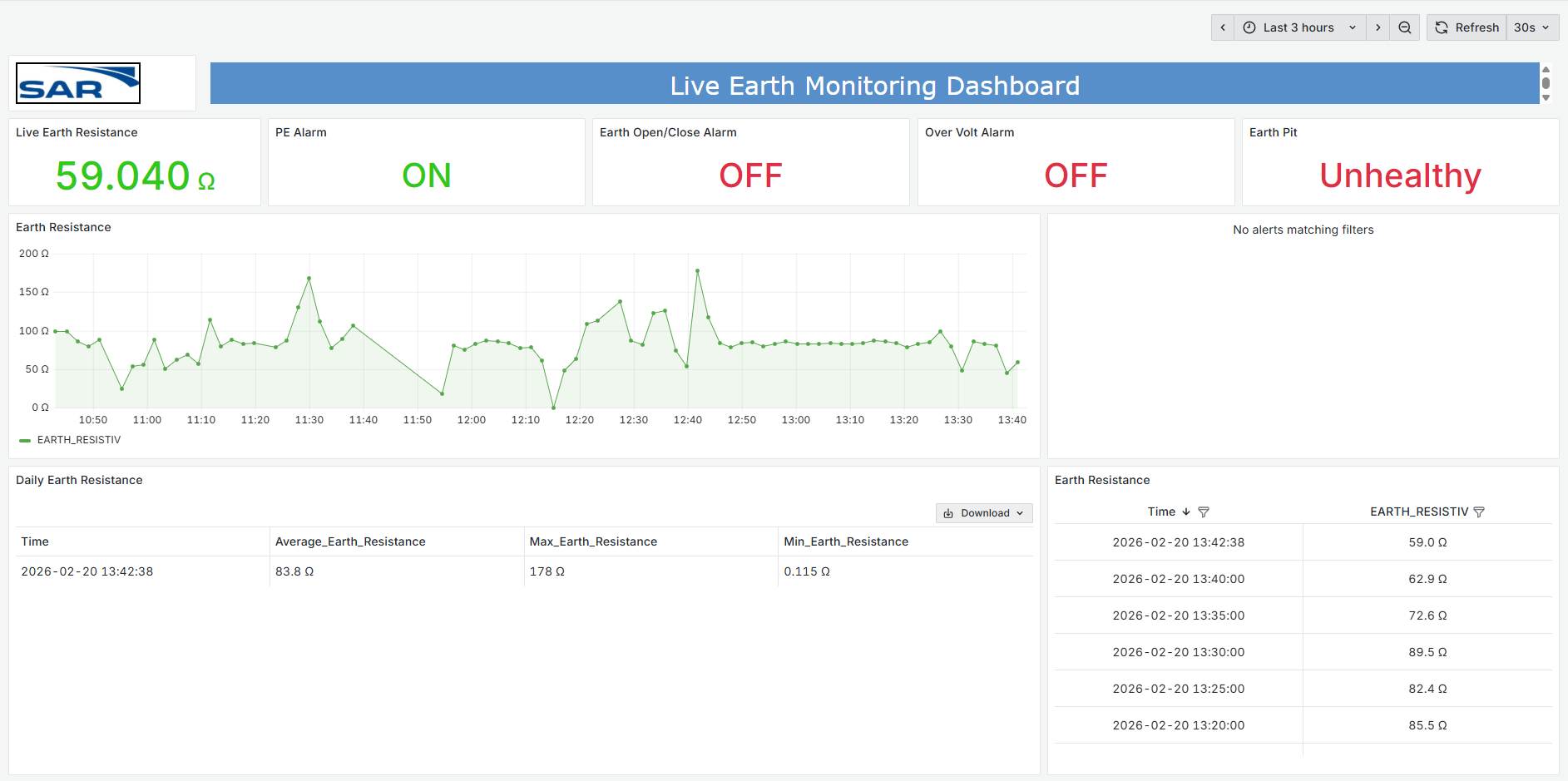Screen dimensions: 1568x781
Task: Click the SAR logo image
Action: click(x=78, y=83)
